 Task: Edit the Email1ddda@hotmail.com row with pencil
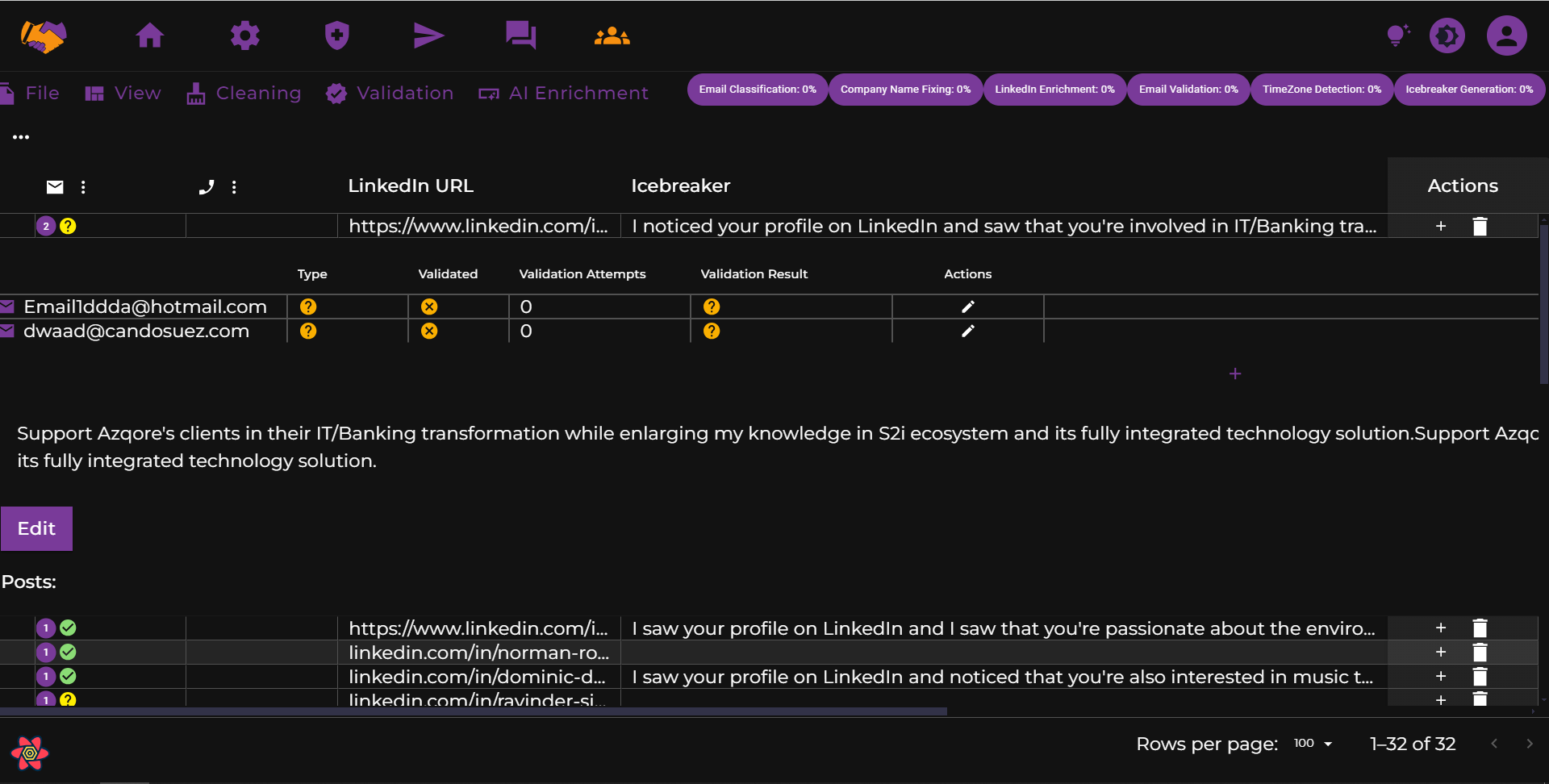967,307
